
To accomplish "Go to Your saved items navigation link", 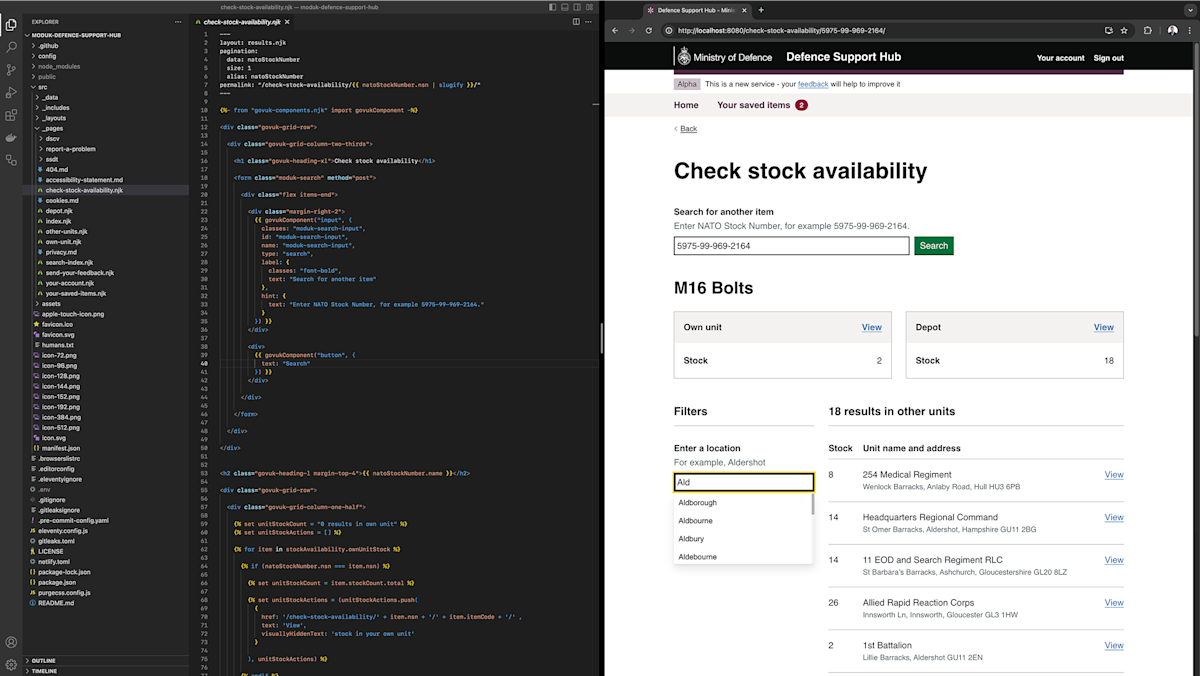I will (753, 105).
